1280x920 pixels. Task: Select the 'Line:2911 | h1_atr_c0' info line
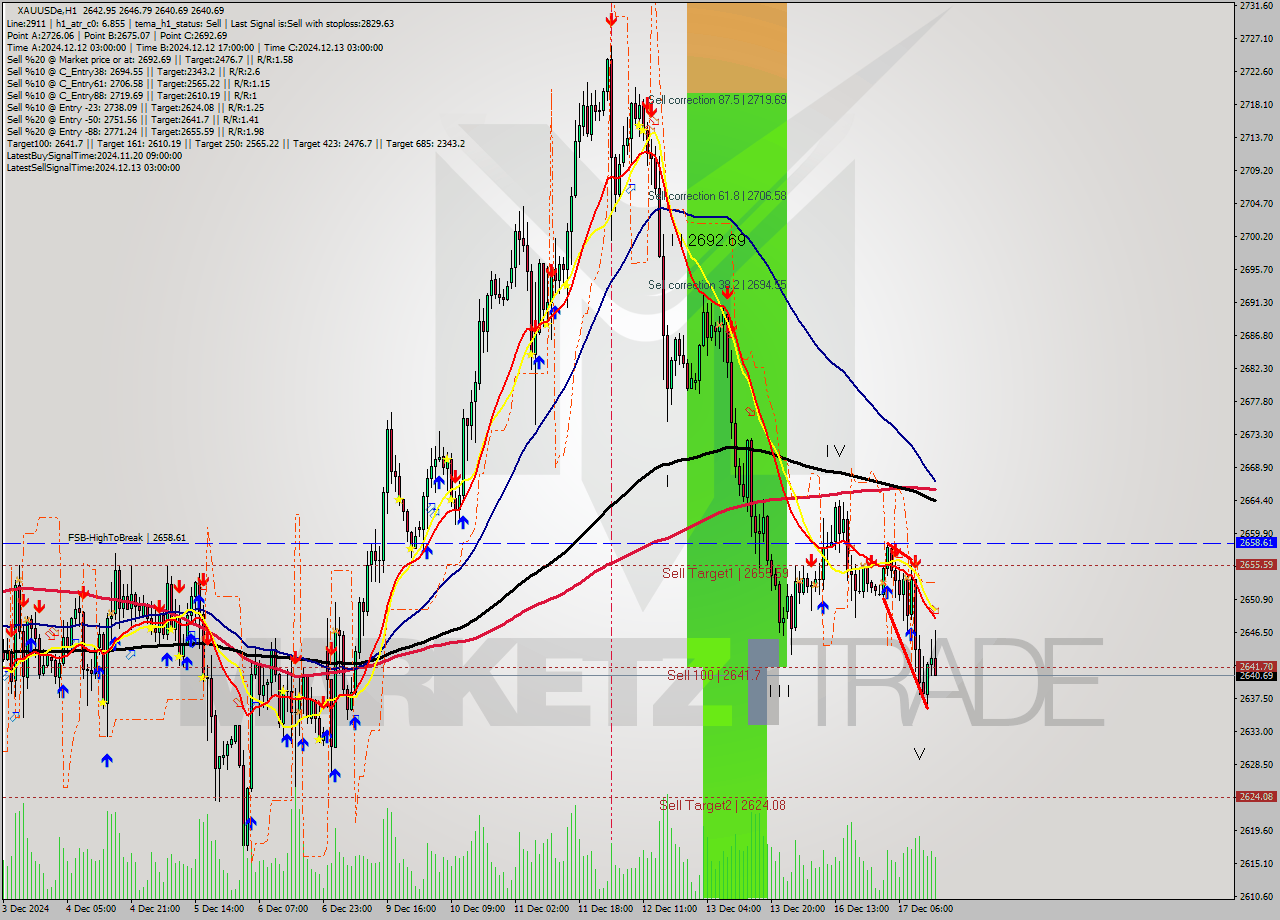[x=200, y=23]
